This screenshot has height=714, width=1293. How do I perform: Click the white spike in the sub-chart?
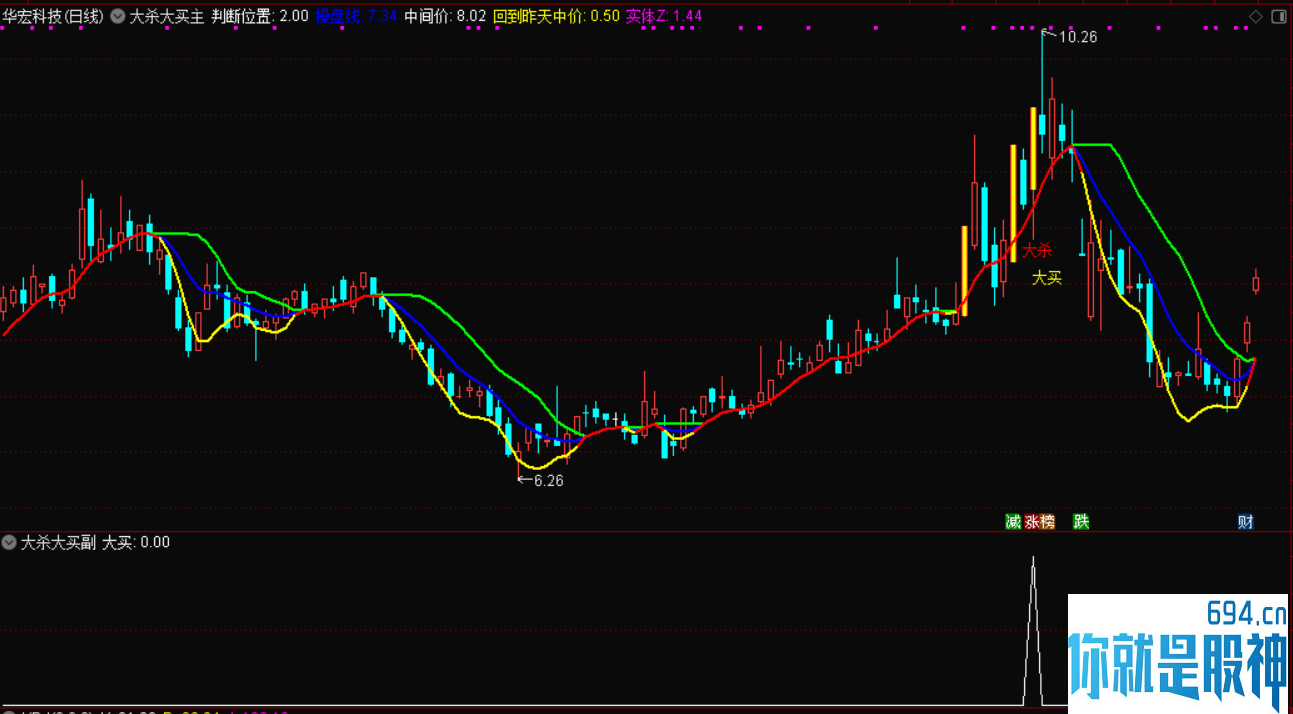[1033, 632]
